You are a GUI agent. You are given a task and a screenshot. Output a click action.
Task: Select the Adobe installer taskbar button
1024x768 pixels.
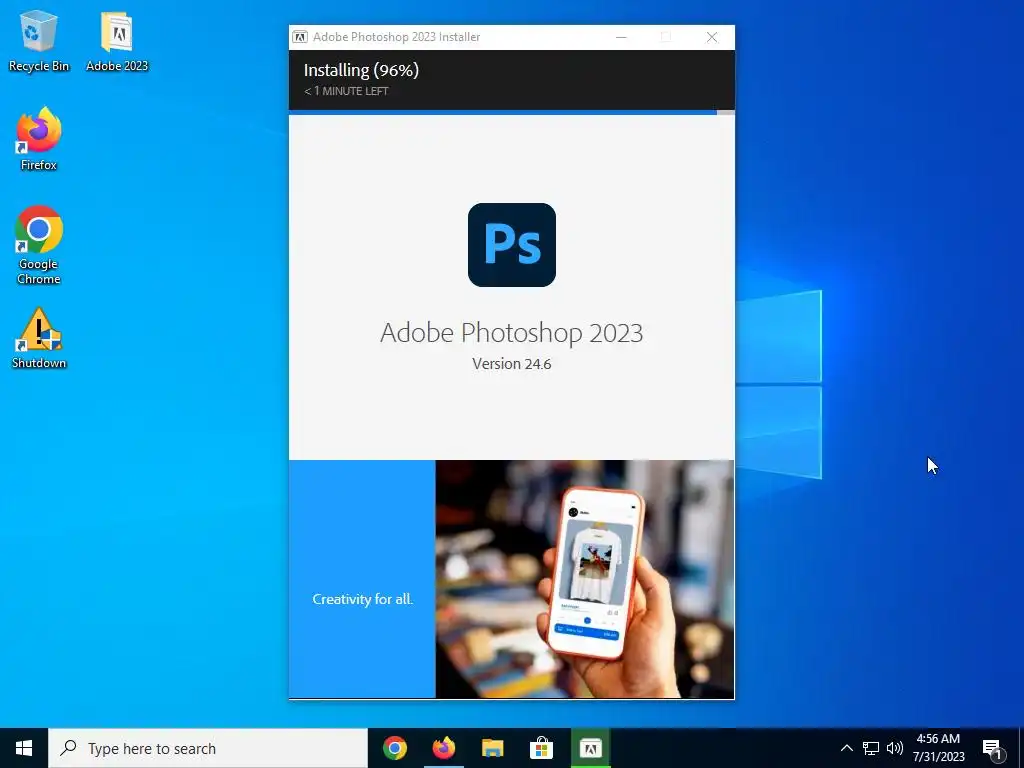(590, 748)
